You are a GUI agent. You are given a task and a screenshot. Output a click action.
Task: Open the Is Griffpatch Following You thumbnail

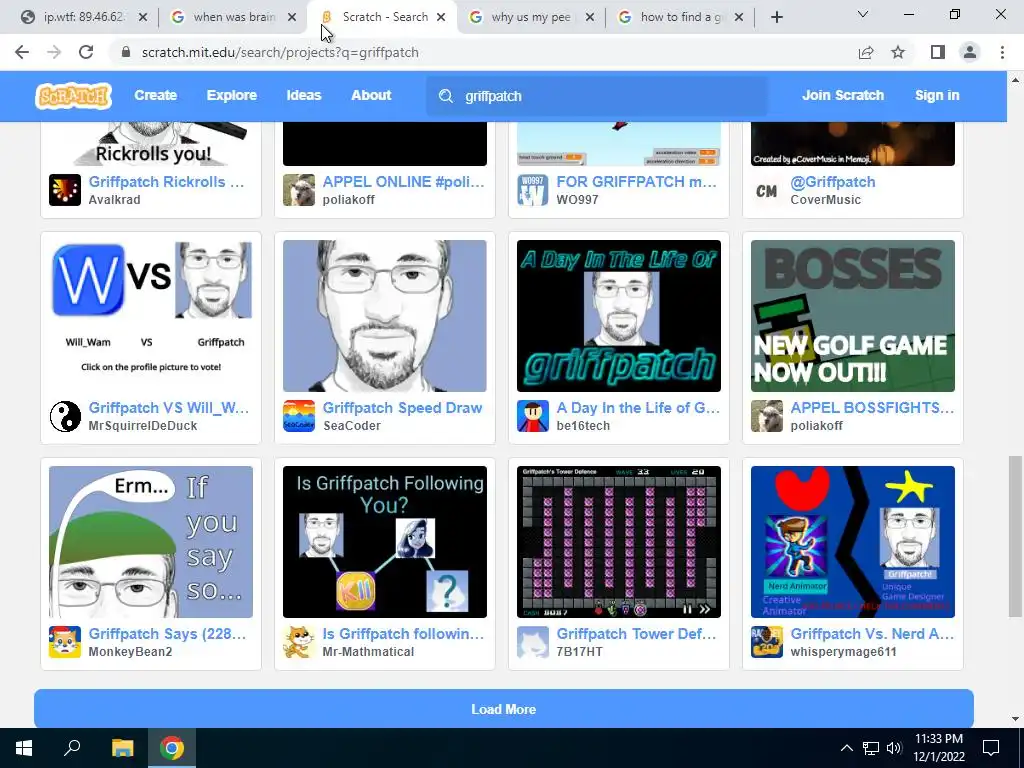click(x=385, y=542)
